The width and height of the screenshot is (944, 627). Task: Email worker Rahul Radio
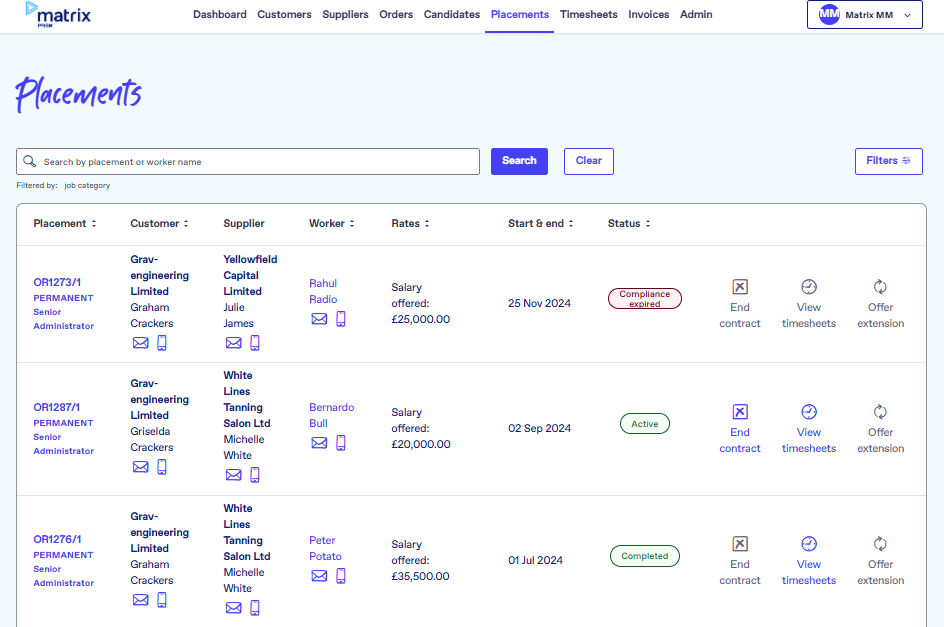319,319
